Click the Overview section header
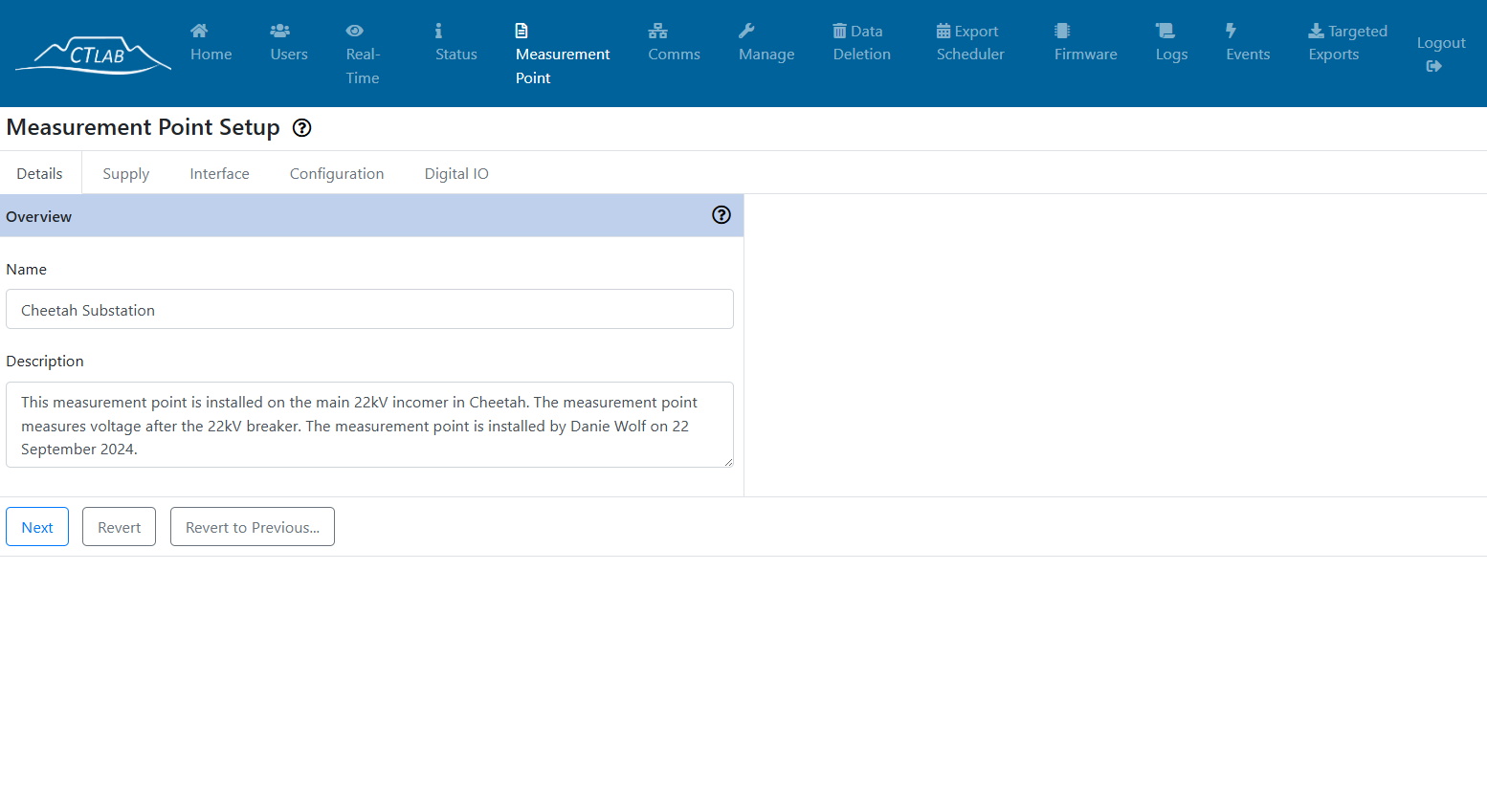 pyautogui.click(x=371, y=216)
